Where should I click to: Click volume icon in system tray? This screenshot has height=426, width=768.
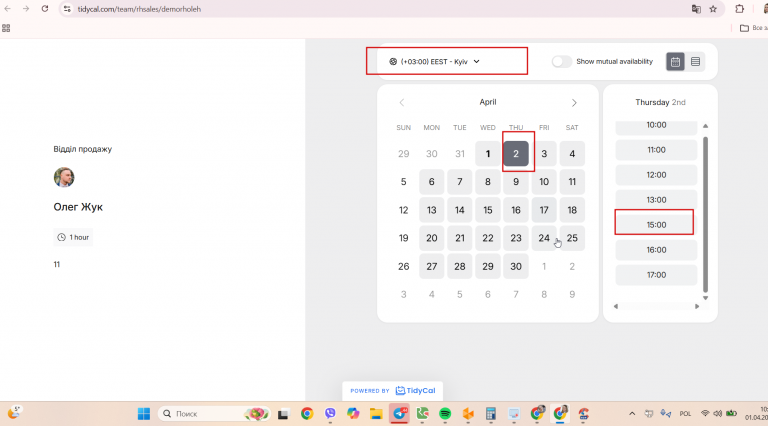[x=718, y=414]
